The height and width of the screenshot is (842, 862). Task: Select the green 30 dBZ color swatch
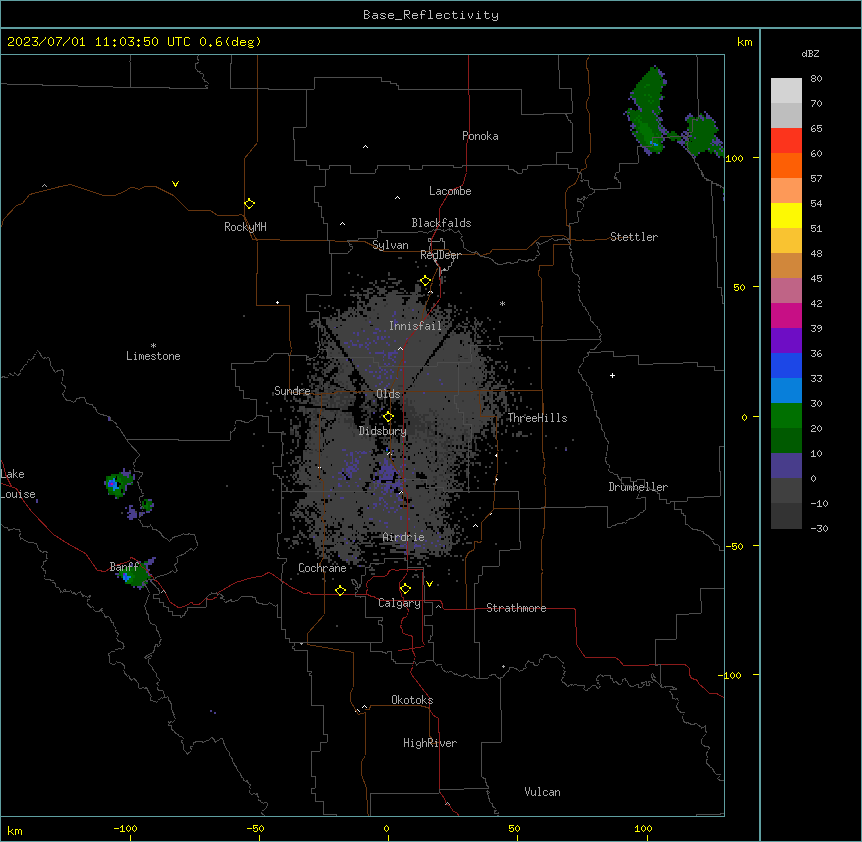pos(786,416)
